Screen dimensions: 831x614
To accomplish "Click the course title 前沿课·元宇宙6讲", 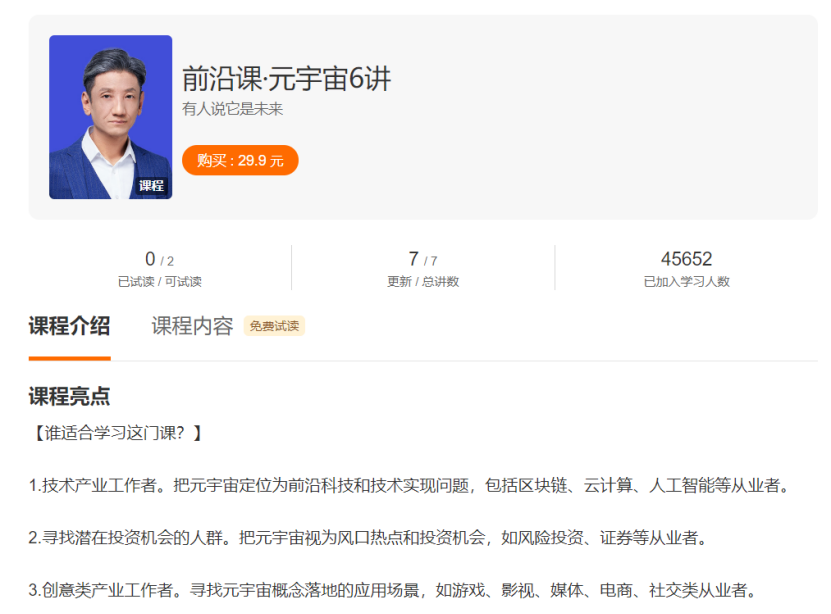I will (286, 78).
